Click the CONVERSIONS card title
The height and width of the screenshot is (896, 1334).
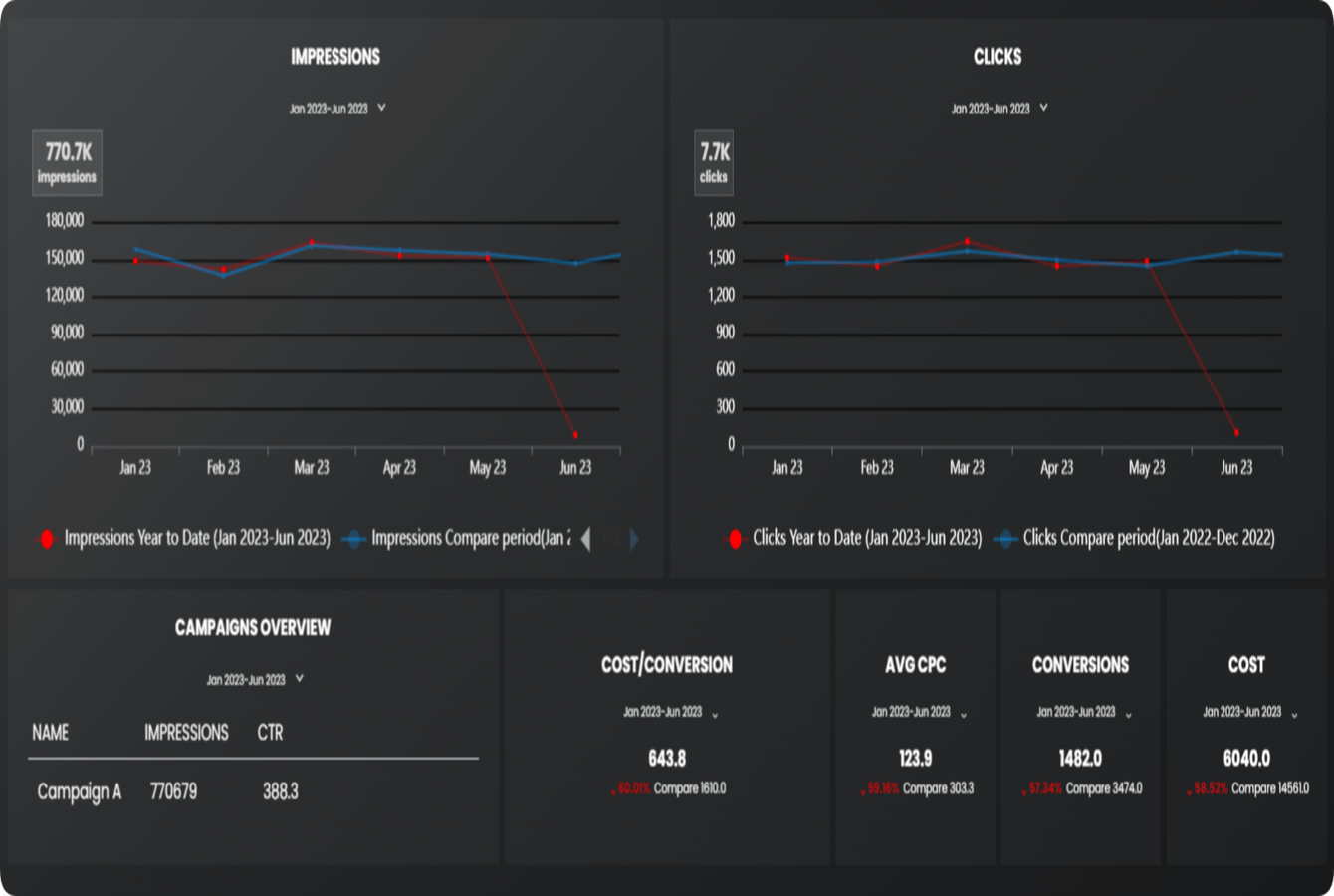[1081, 665]
